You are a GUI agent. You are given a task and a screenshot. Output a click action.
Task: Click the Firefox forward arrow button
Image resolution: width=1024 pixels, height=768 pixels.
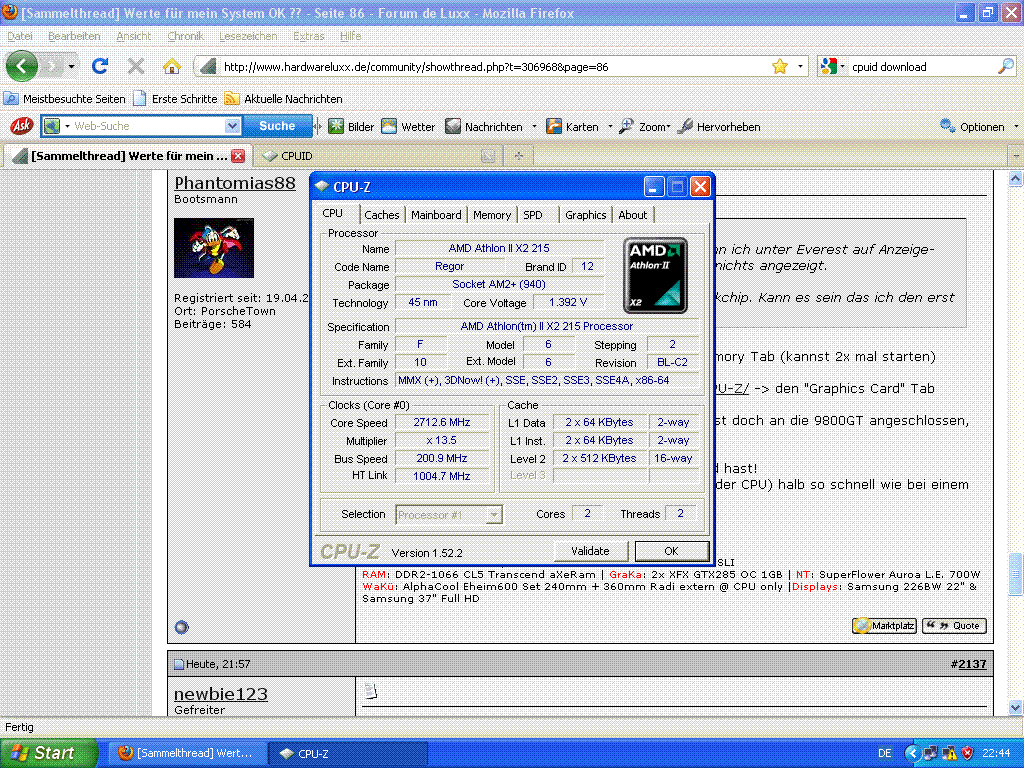52,66
